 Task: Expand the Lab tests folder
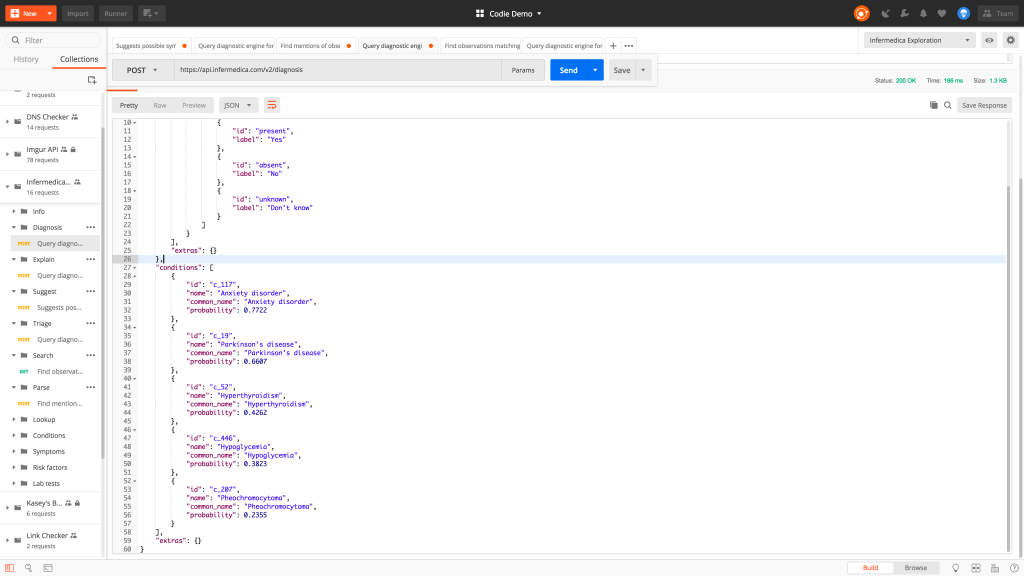coord(14,483)
